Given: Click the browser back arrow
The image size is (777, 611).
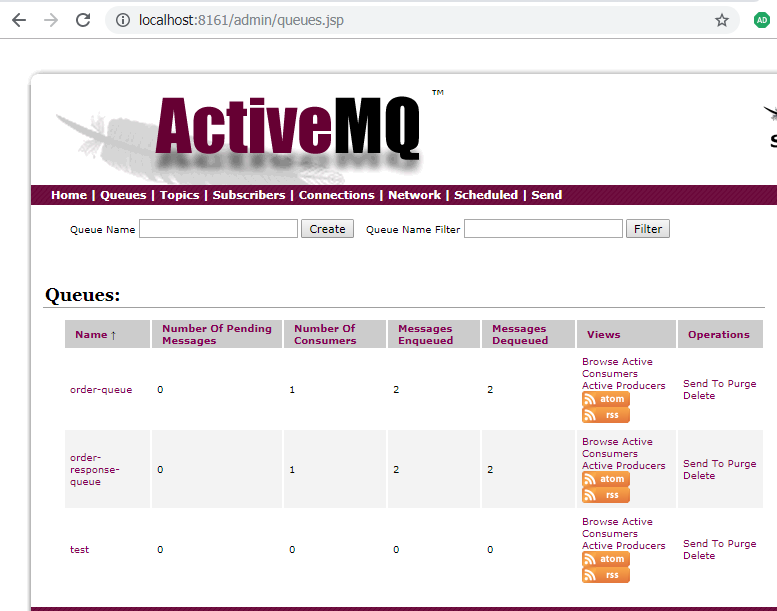Looking at the screenshot, I should [19, 20].
